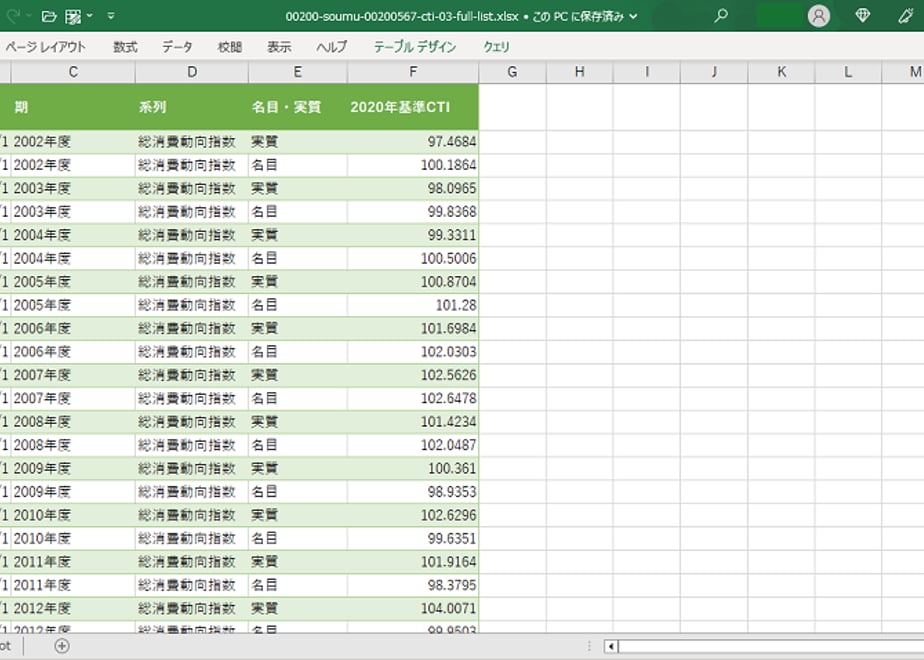Select the cell with value 99.6351
Viewport: 924px width, 660px height.
click(413, 539)
